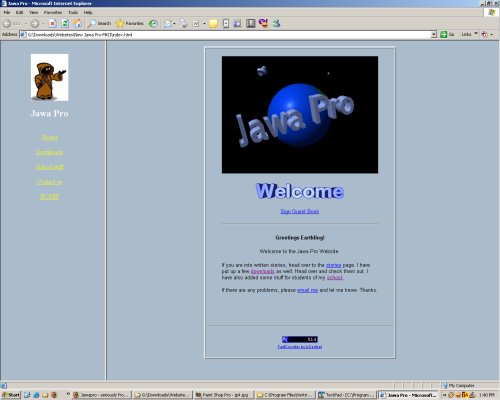Viewport: 500px width, 400px height.
Task: Open the Back button history dropdown
Action: (26, 23)
